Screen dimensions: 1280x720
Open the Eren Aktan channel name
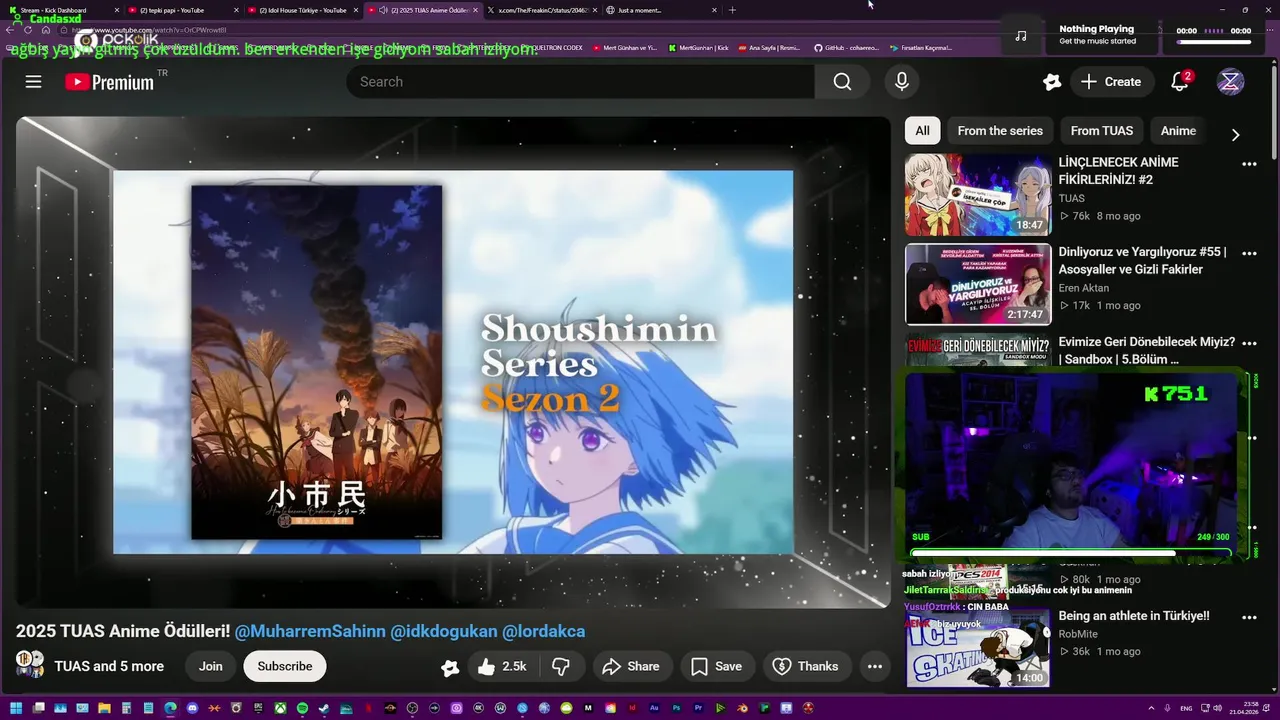[x=1084, y=288]
